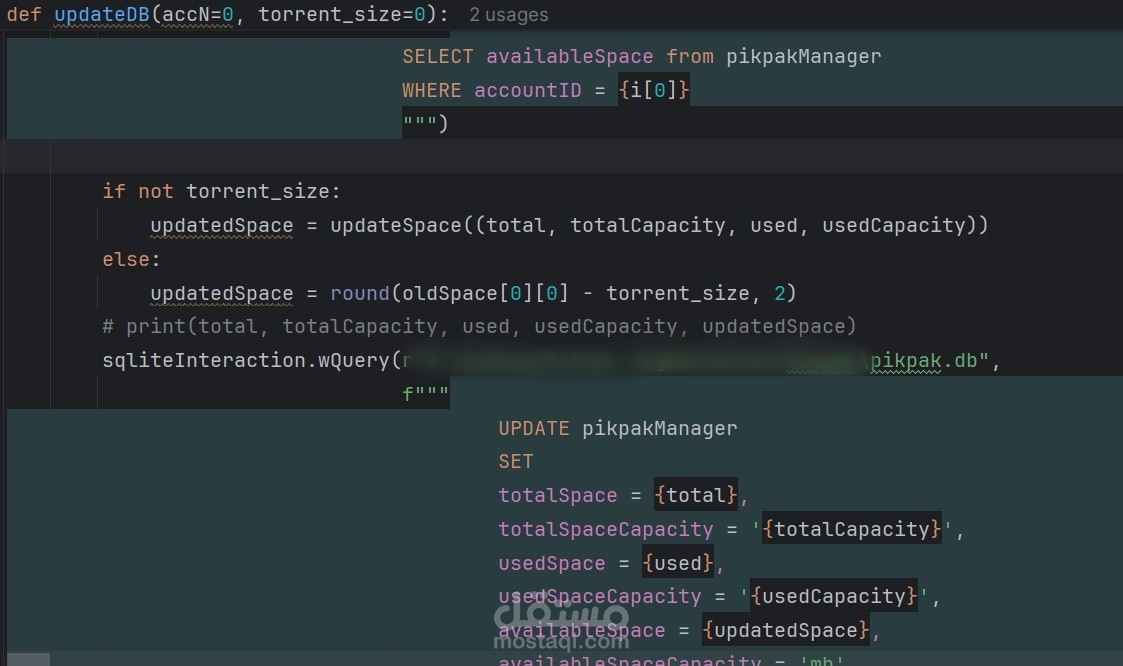This screenshot has height=666, width=1123.
Task: Click the "from" keyword in the SELECT statement
Action: coord(690,57)
